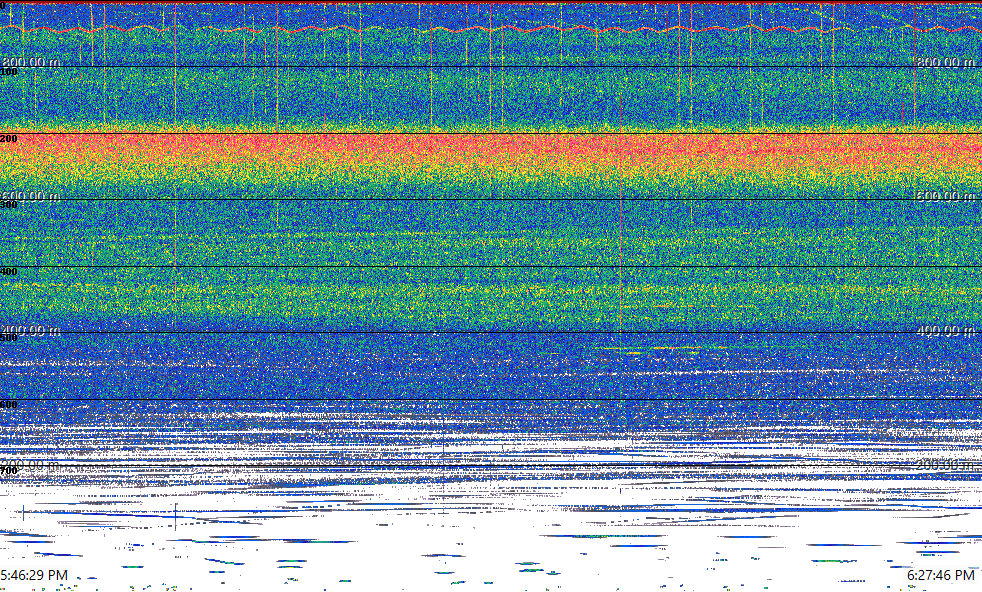Select the 300 depth grid label
The image size is (982, 592).
pos(9,205)
